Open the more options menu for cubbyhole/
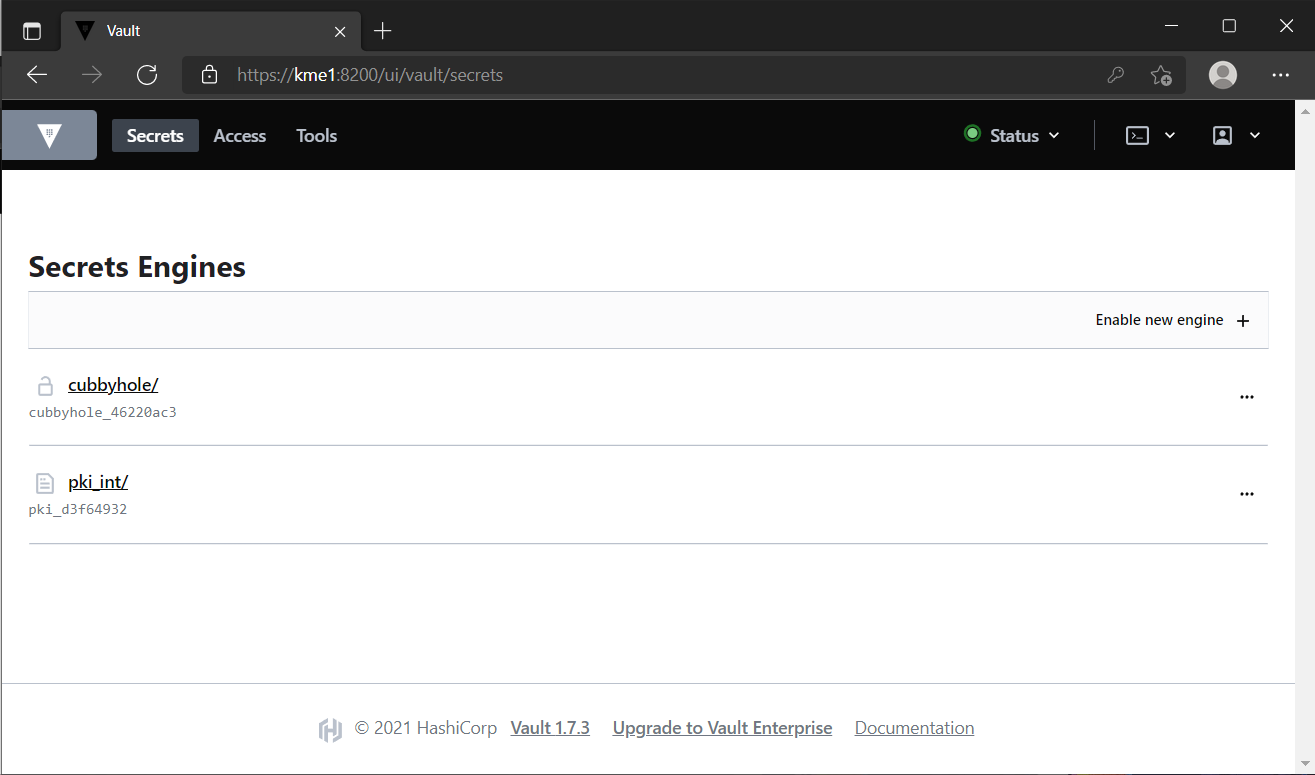Viewport: 1315px width, 775px height. tap(1247, 397)
